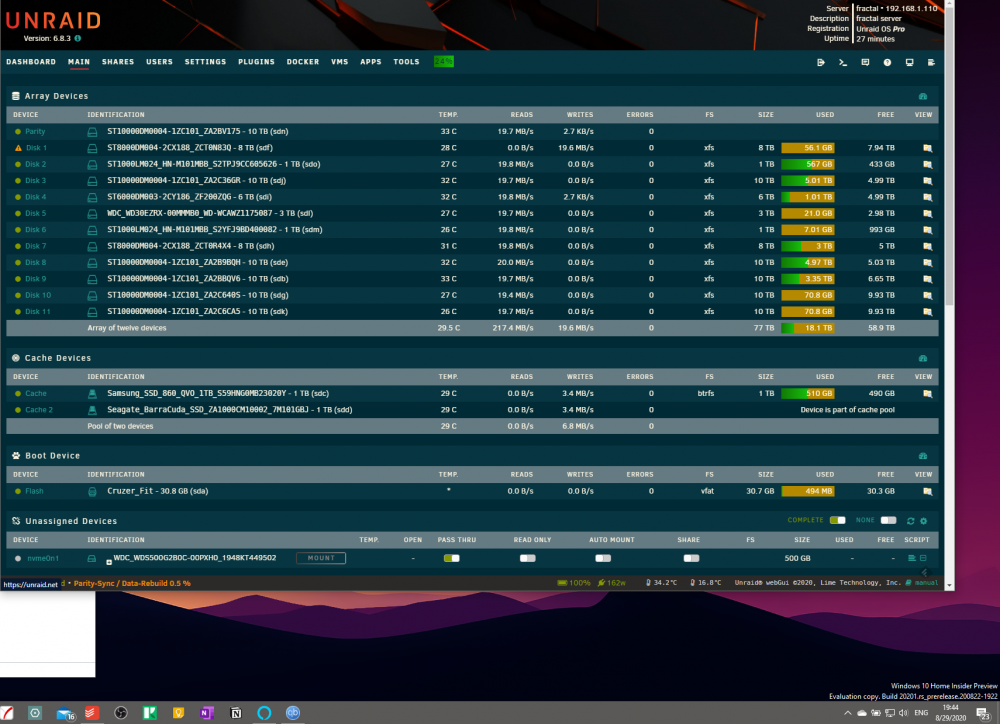Viewport: 1000px width, 724px height.
Task: Click the Disk 3 used bar showing 5.01 TB
Action: pyautogui.click(x=807, y=181)
